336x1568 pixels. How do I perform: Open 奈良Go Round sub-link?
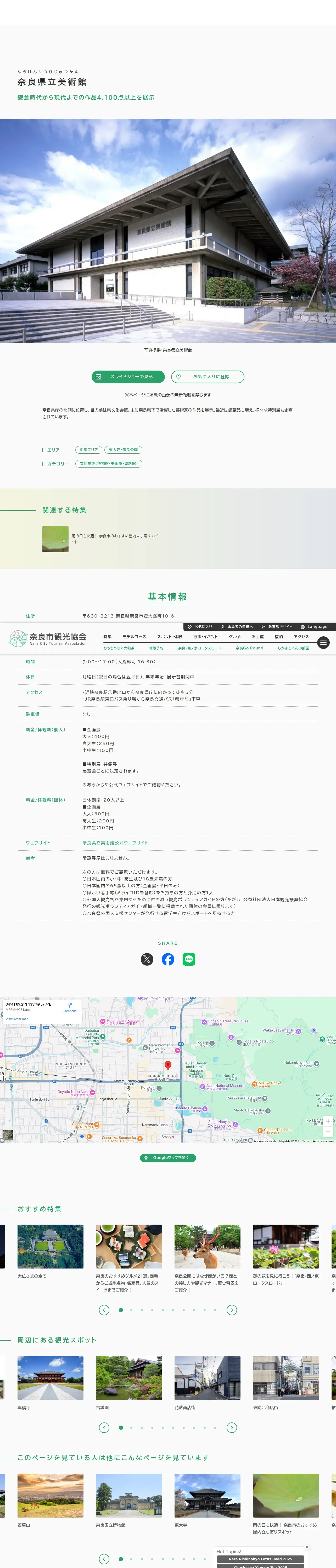(249, 648)
